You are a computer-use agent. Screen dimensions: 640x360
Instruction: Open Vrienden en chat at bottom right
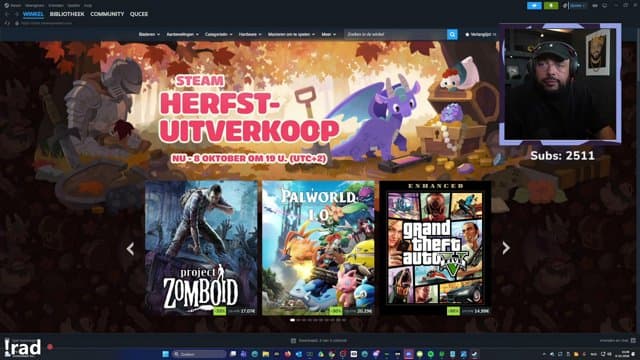pyautogui.click(x=618, y=340)
